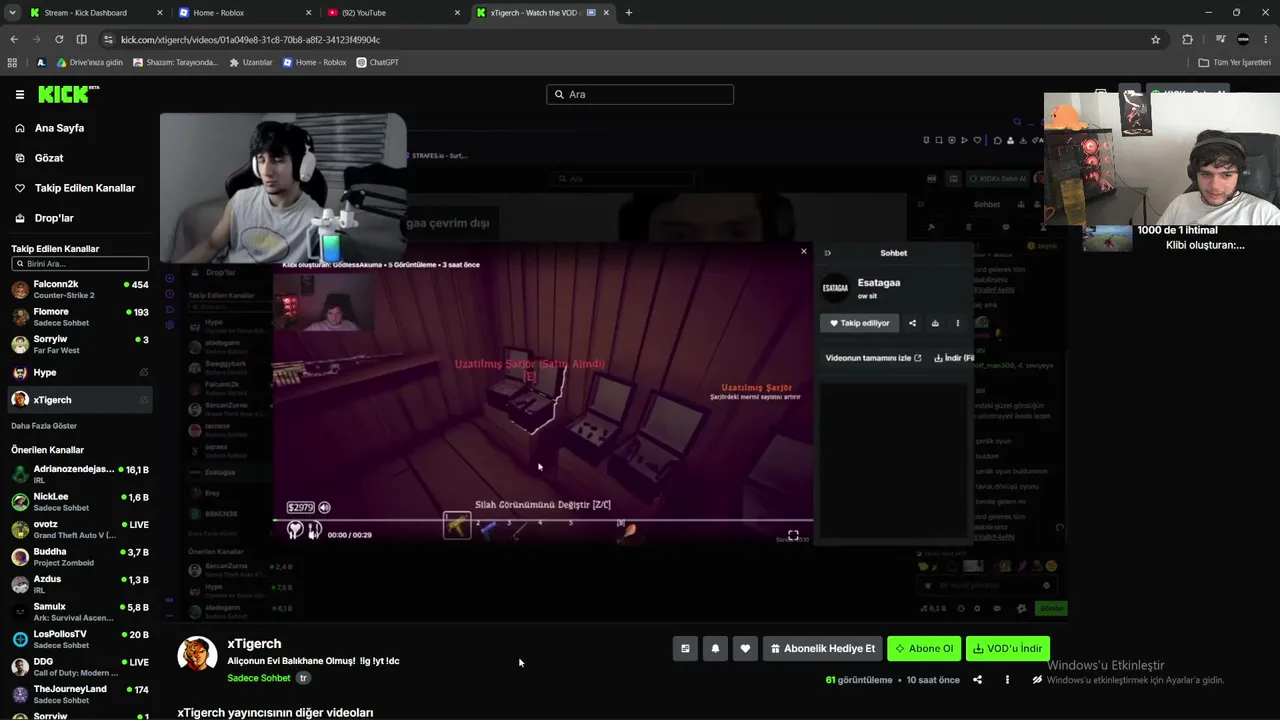Select xTigerch in followed channels list
1280x720 pixels.
(80, 400)
